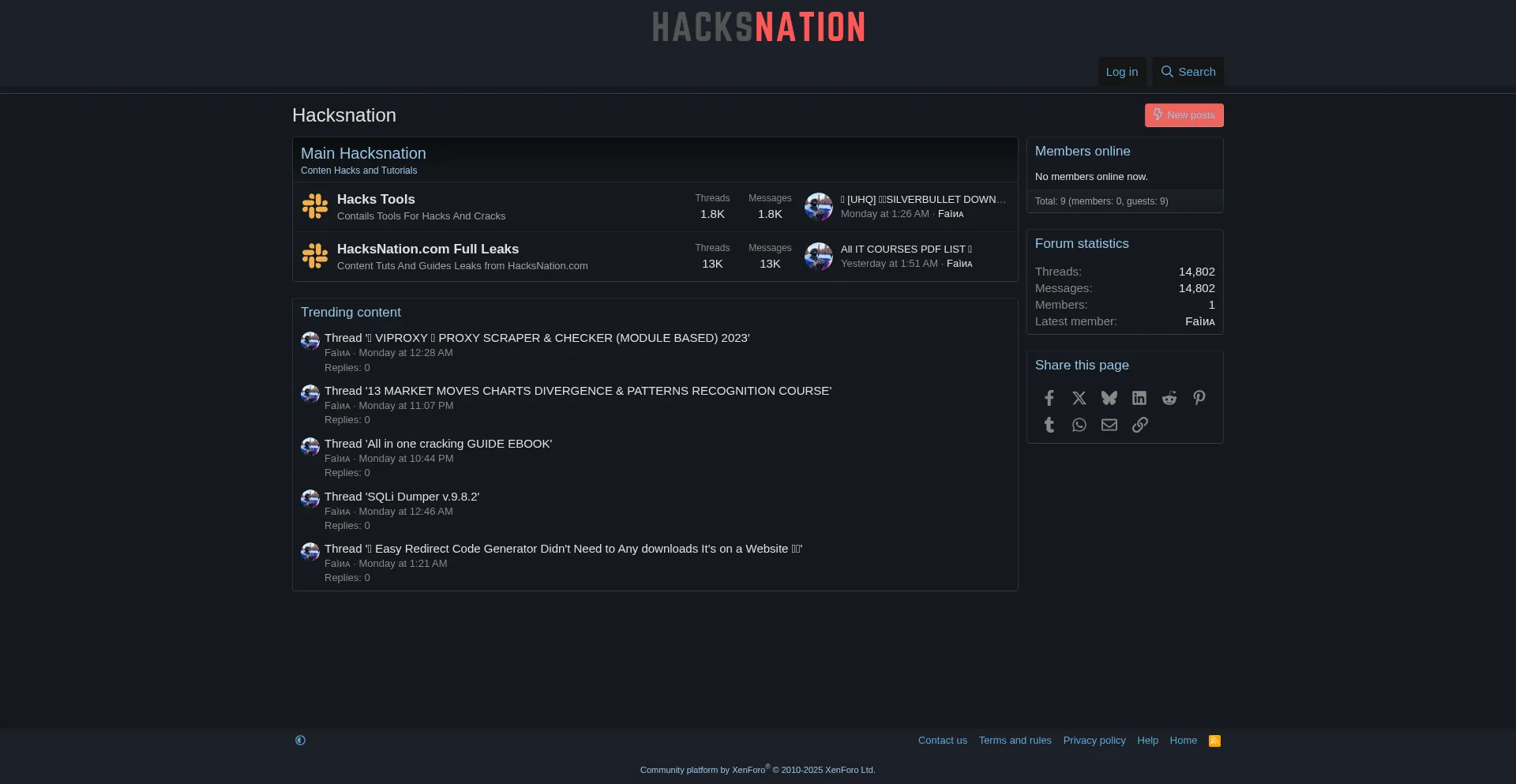Share page via Facebook icon

1049,398
